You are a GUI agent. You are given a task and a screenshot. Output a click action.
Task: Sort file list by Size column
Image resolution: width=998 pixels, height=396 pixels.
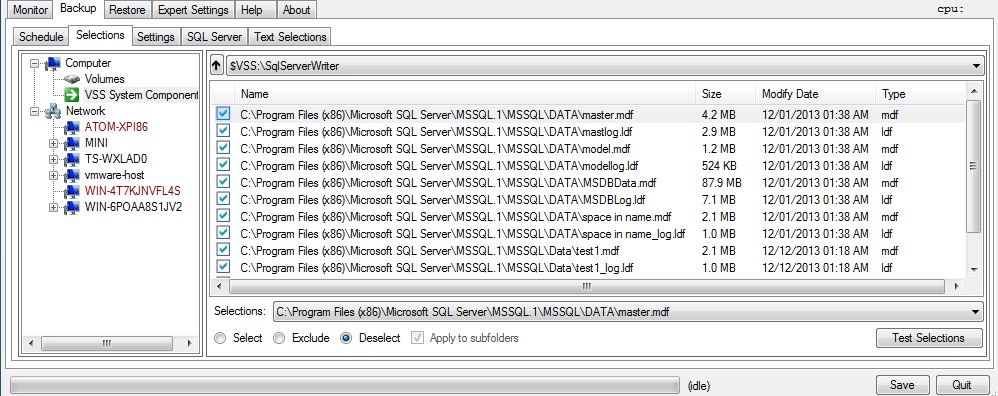tap(725, 94)
